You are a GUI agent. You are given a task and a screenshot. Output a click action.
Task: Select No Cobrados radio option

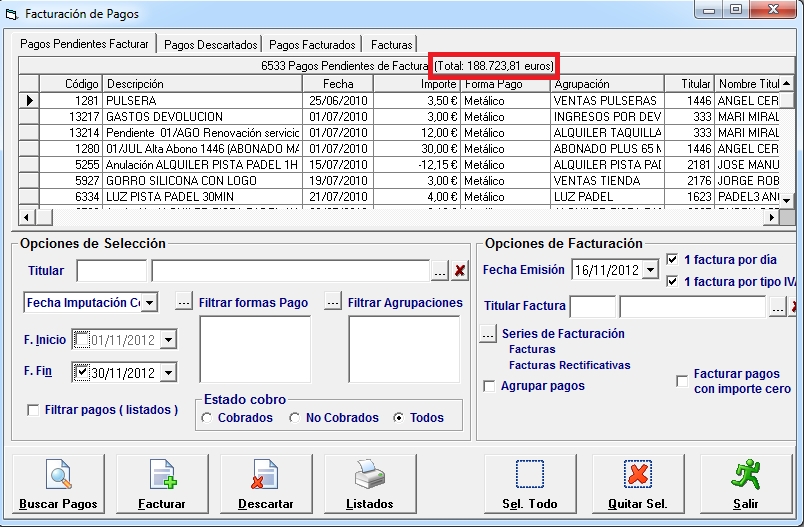(x=295, y=417)
